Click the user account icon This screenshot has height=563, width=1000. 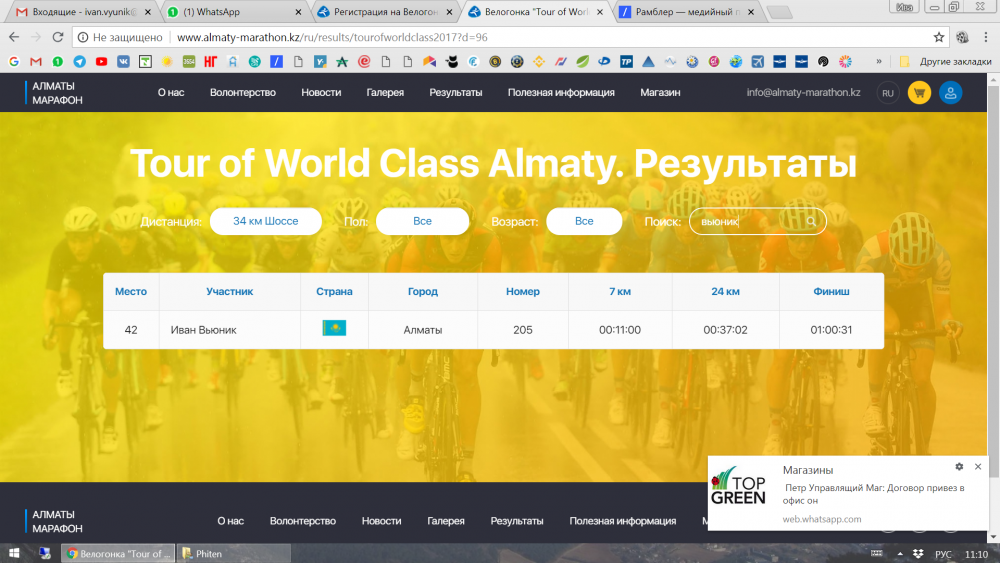tap(950, 93)
